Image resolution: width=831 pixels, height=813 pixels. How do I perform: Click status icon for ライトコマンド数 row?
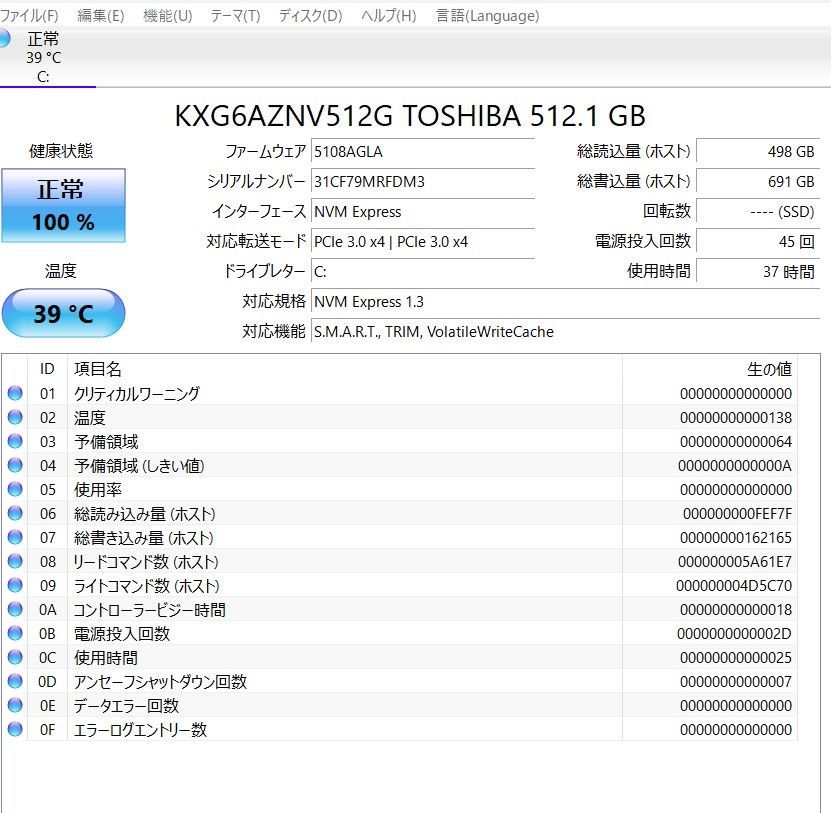click(x=15, y=586)
